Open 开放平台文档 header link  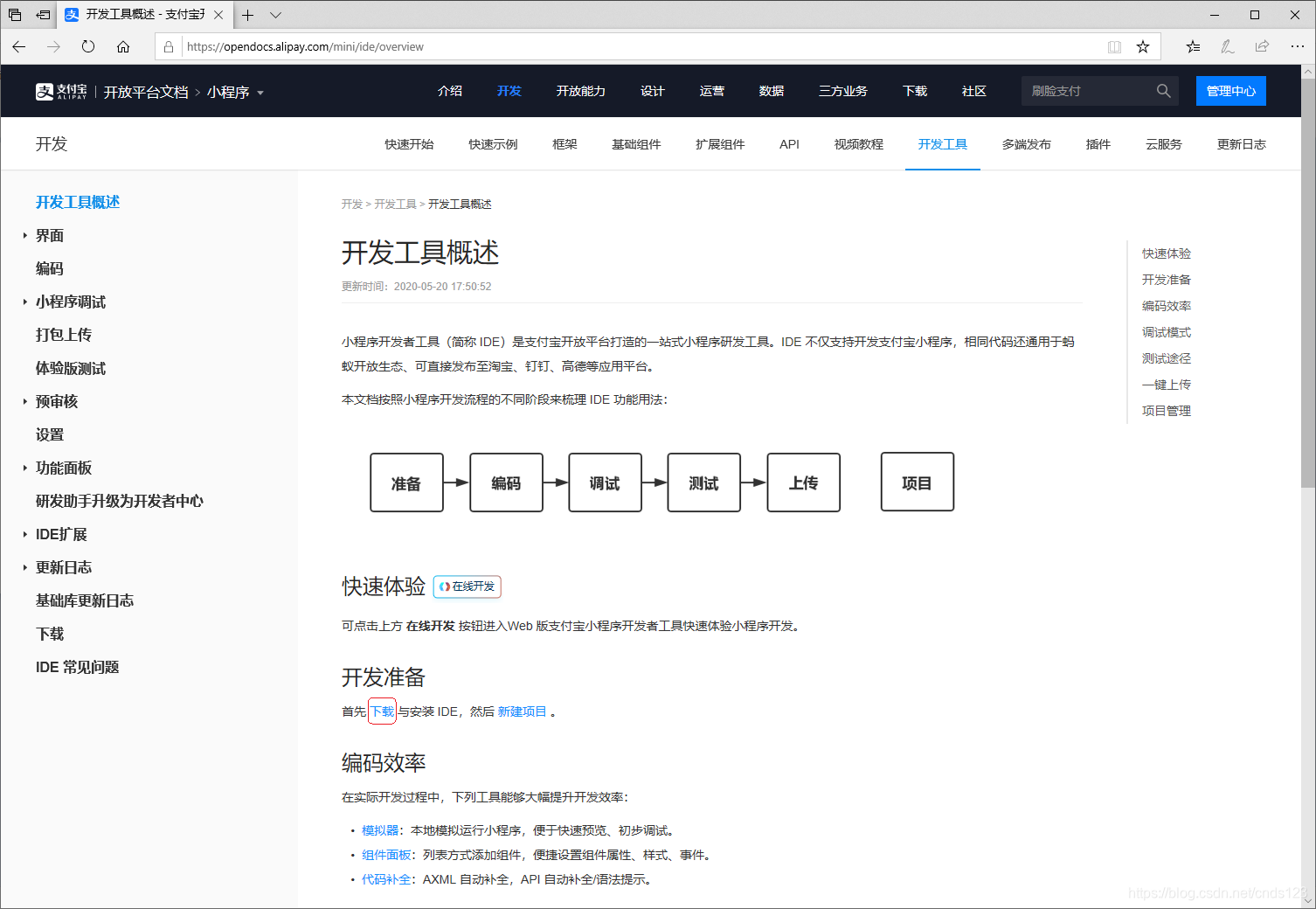pyautogui.click(x=146, y=92)
